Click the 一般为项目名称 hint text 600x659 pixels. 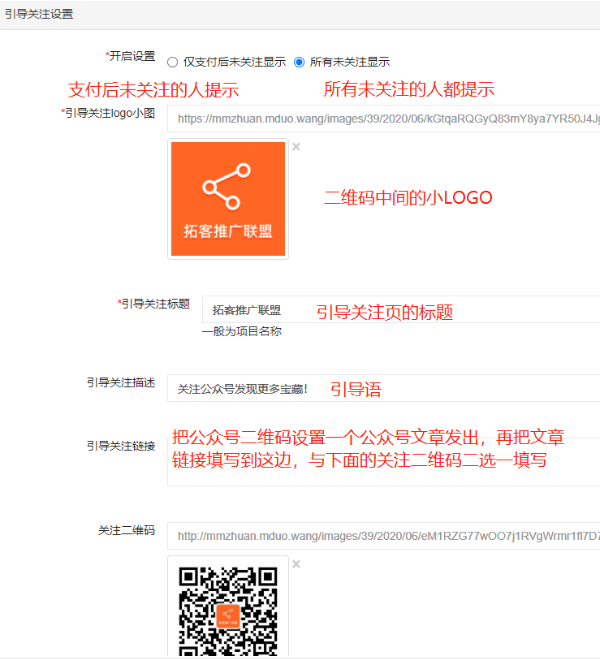click(x=242, y=331)
